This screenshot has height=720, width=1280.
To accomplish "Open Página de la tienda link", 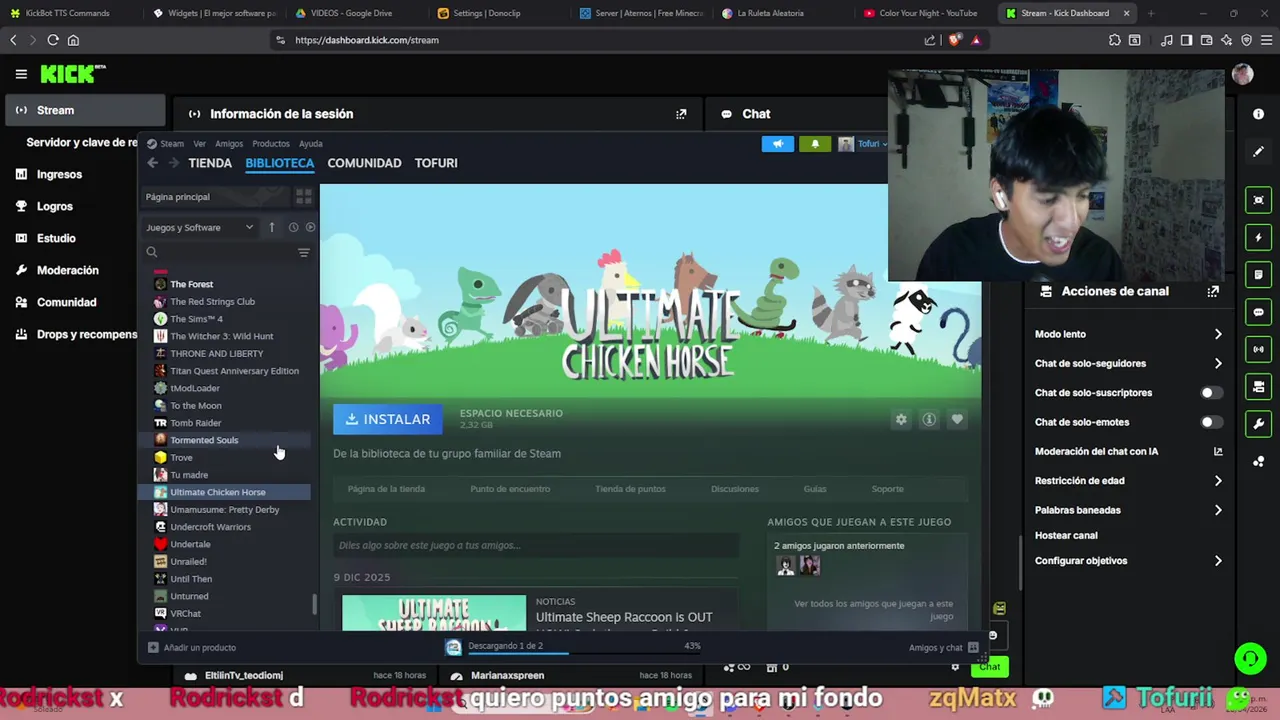I will click(x=386, y=489).
